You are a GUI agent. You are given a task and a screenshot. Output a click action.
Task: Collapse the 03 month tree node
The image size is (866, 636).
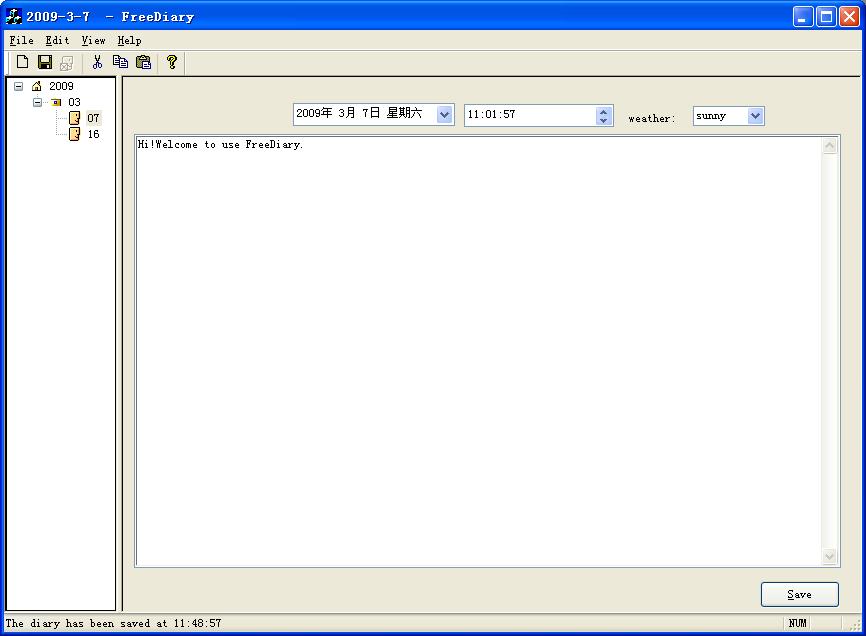38,102
